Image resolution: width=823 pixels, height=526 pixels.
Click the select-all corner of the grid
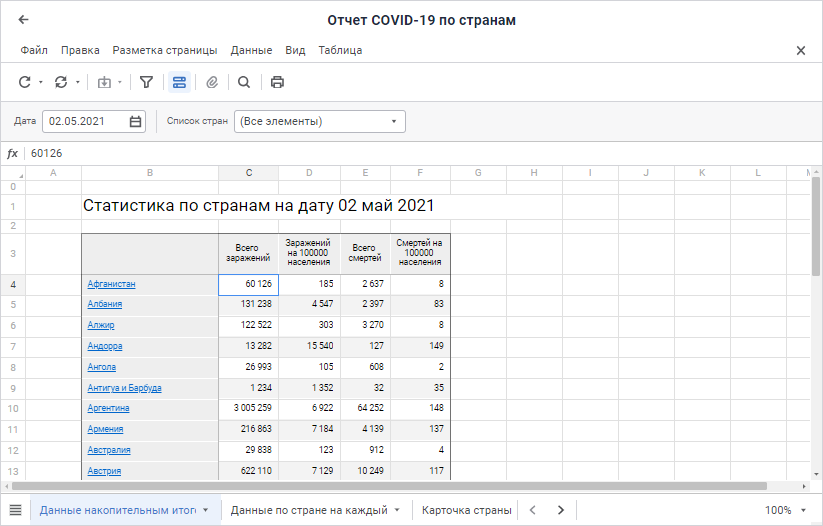coord(13,173)
